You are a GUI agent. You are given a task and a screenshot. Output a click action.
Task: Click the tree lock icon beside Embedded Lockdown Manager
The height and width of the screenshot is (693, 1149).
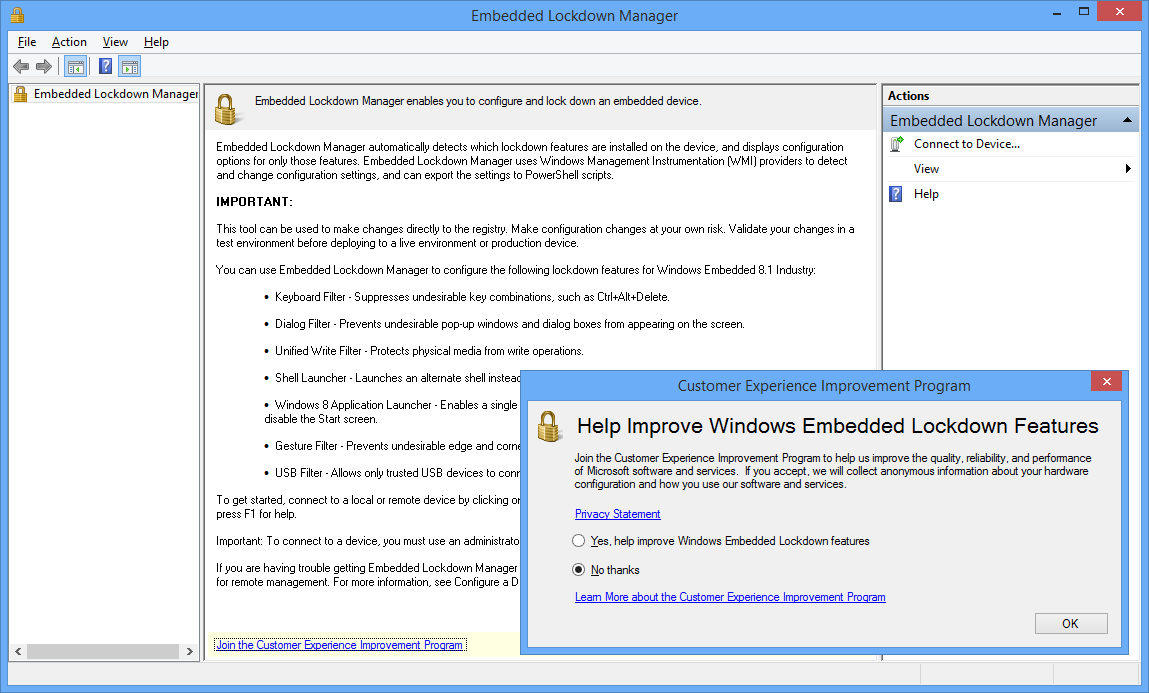point(21,94)
